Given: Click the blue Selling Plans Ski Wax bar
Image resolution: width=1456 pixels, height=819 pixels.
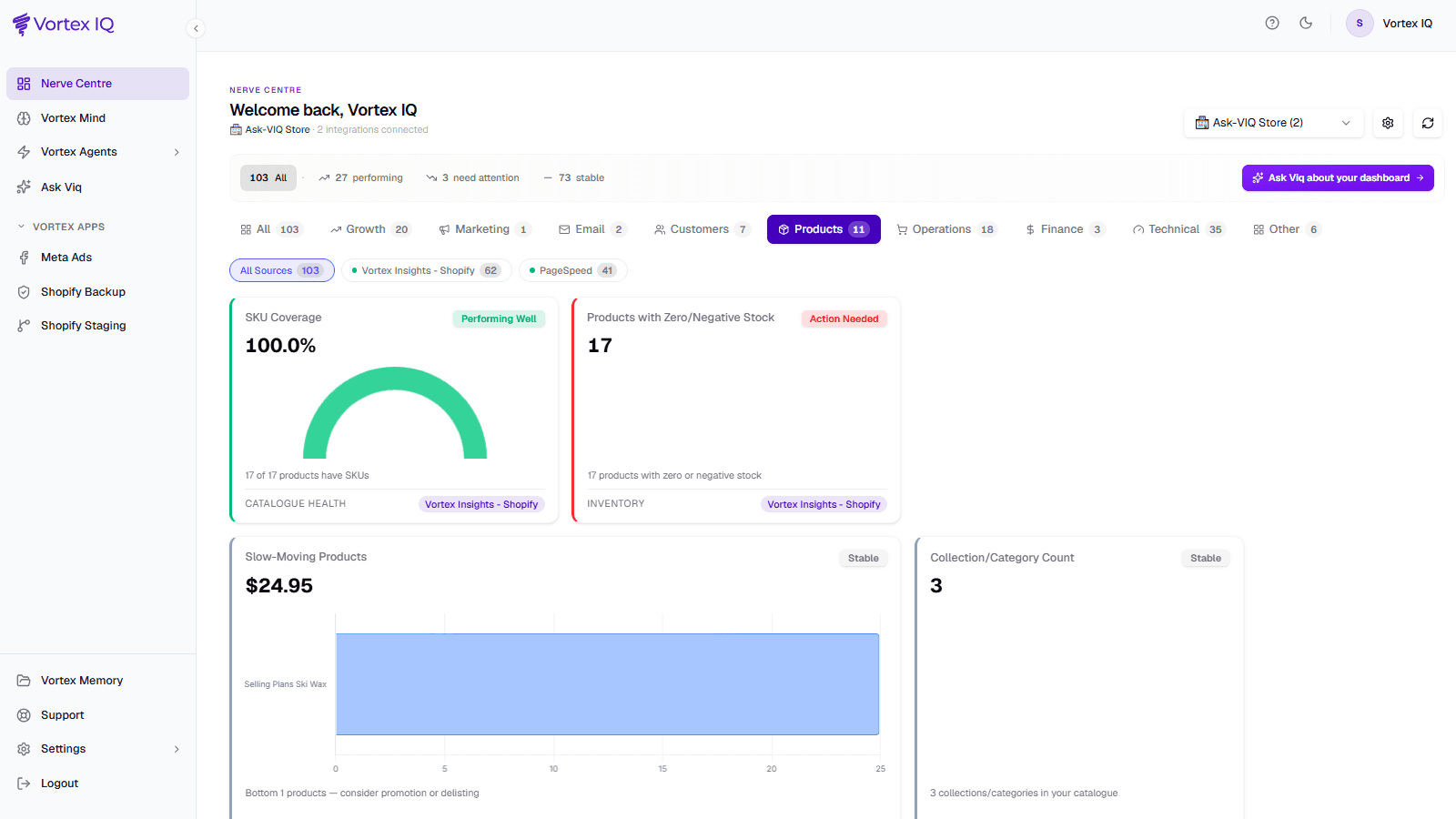Looking at the screenshot, I should coord(607,684).
